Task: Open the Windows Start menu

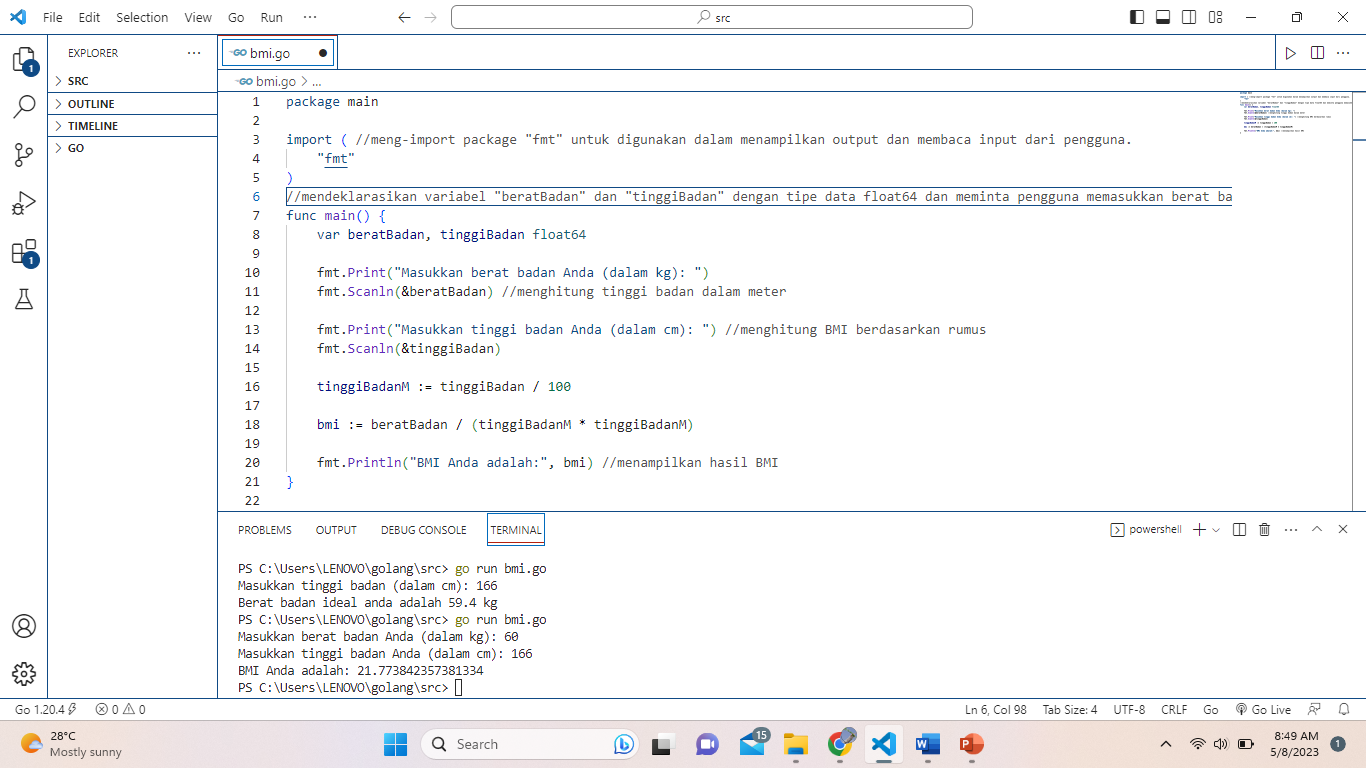Action: [x=395, y=744]
